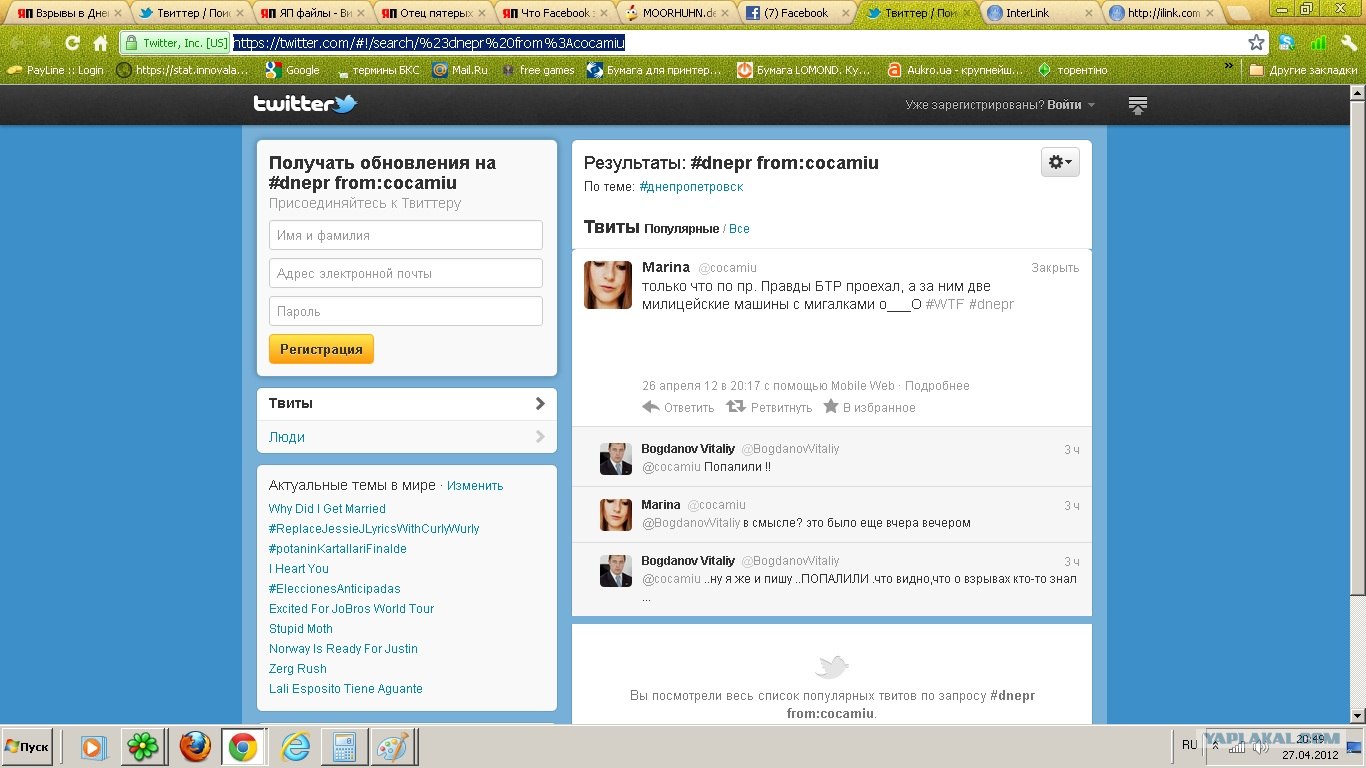Click the Twitter, Inc. [US] security badge
This screenshot has width=1366, height=768.
click(x=176, y=43)
